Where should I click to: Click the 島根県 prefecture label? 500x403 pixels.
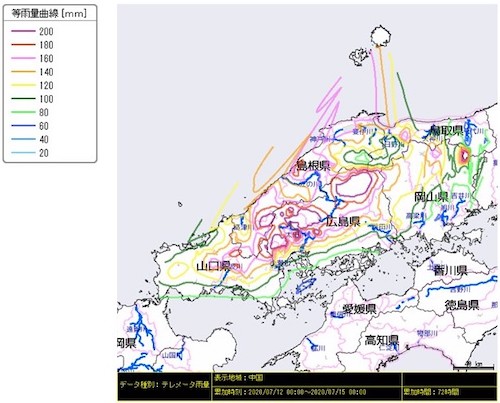(x=313, y=165)
